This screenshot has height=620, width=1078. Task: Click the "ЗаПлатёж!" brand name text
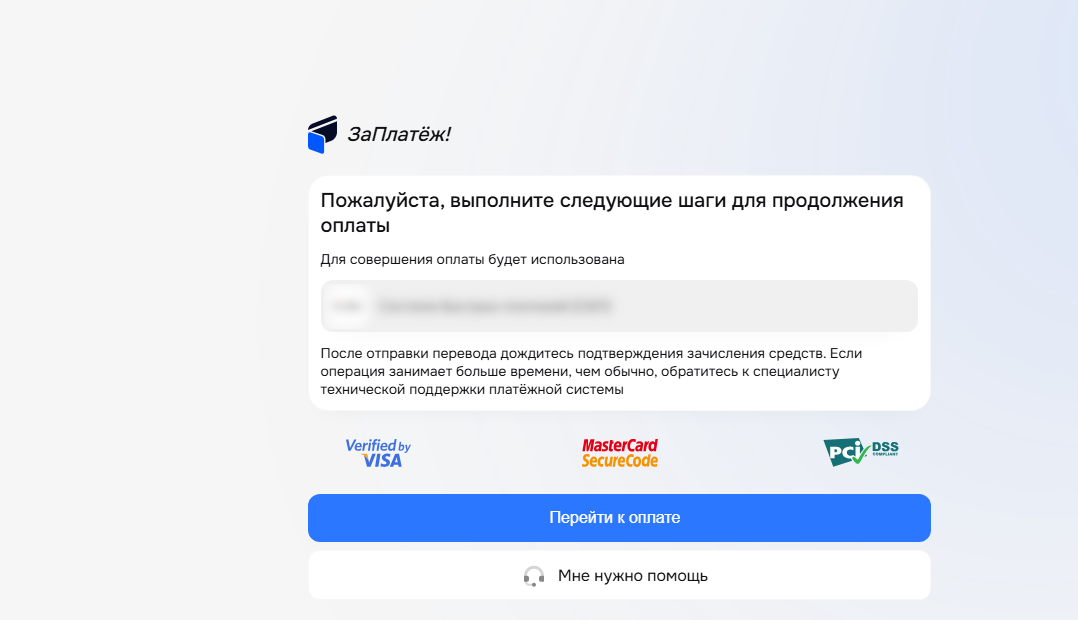click(x=399, y=134)
